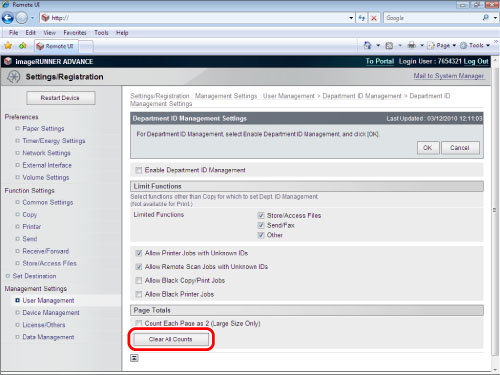The image size is (500, 375).
Task: Click the search magnifier icon
Action: (486, 18)
